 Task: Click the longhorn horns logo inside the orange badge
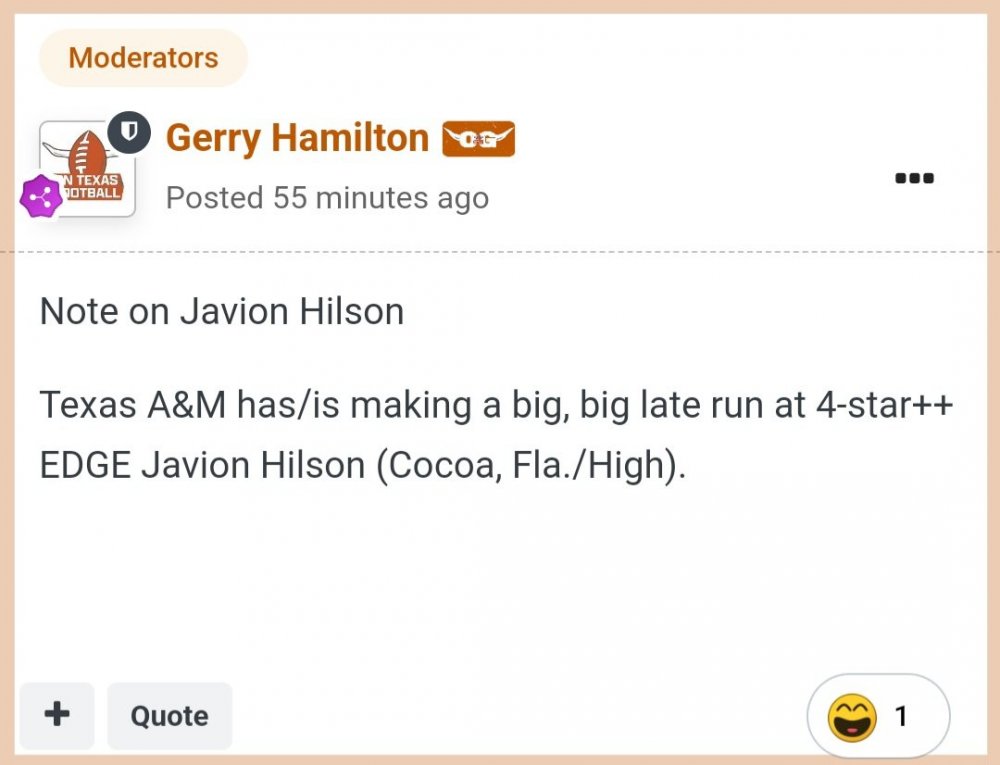(479, 138)
